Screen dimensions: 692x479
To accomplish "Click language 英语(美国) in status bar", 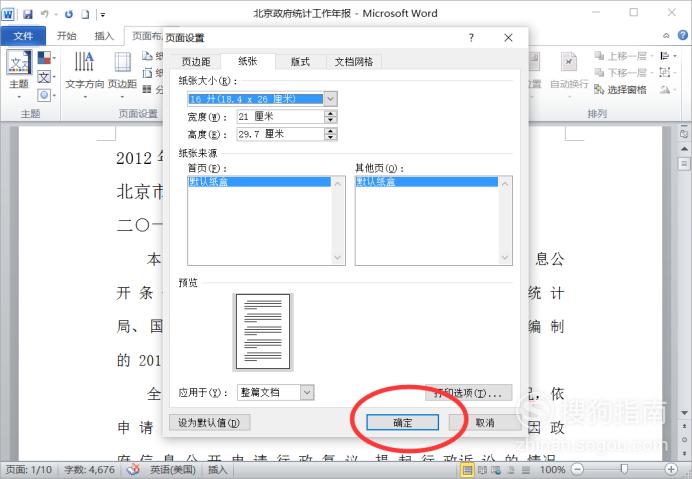I will [173, 470].
